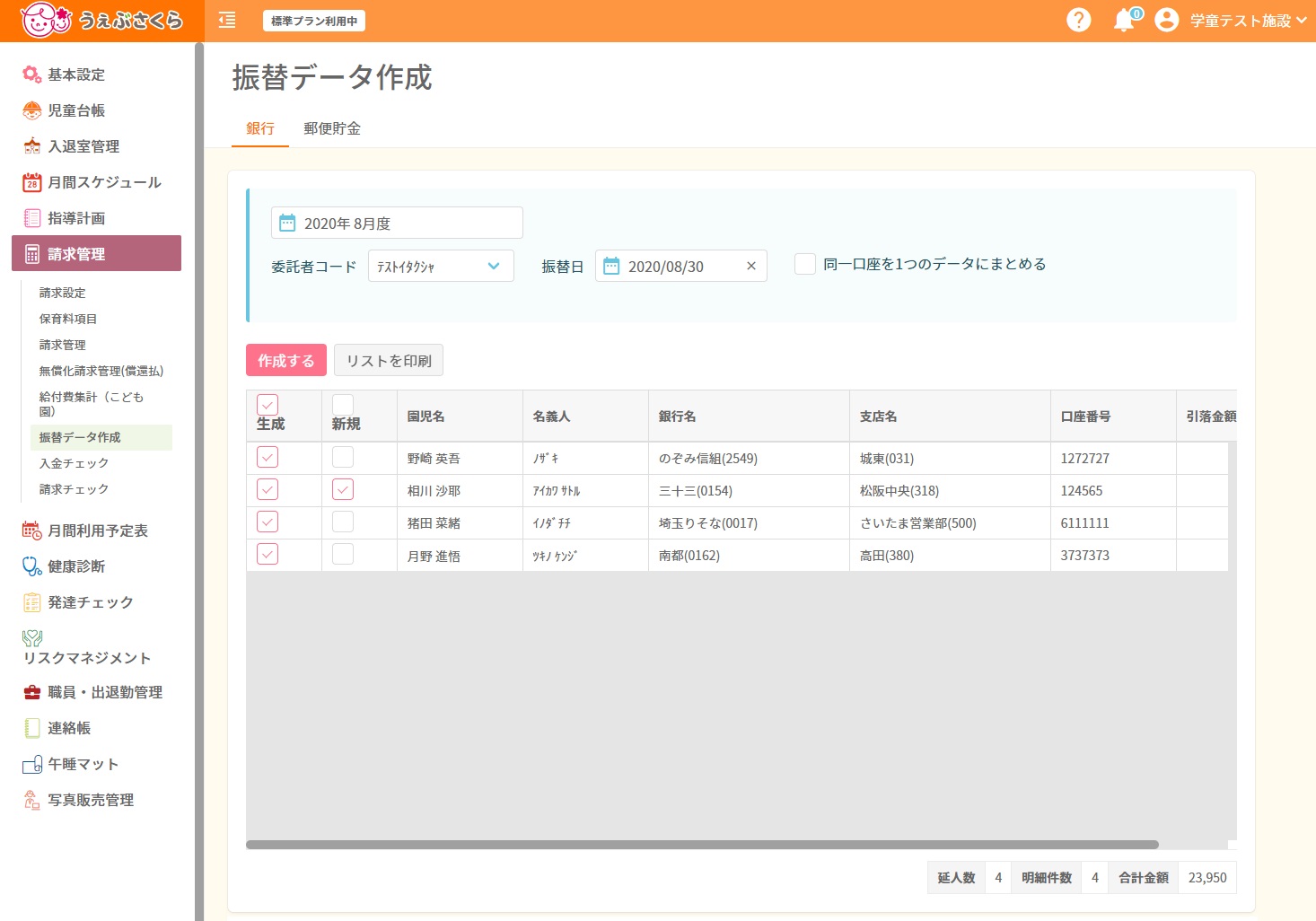Viewport: 1316px width, 921px height.
Task: Click the 児童台帳 child face icon
Action: (32, 110)
